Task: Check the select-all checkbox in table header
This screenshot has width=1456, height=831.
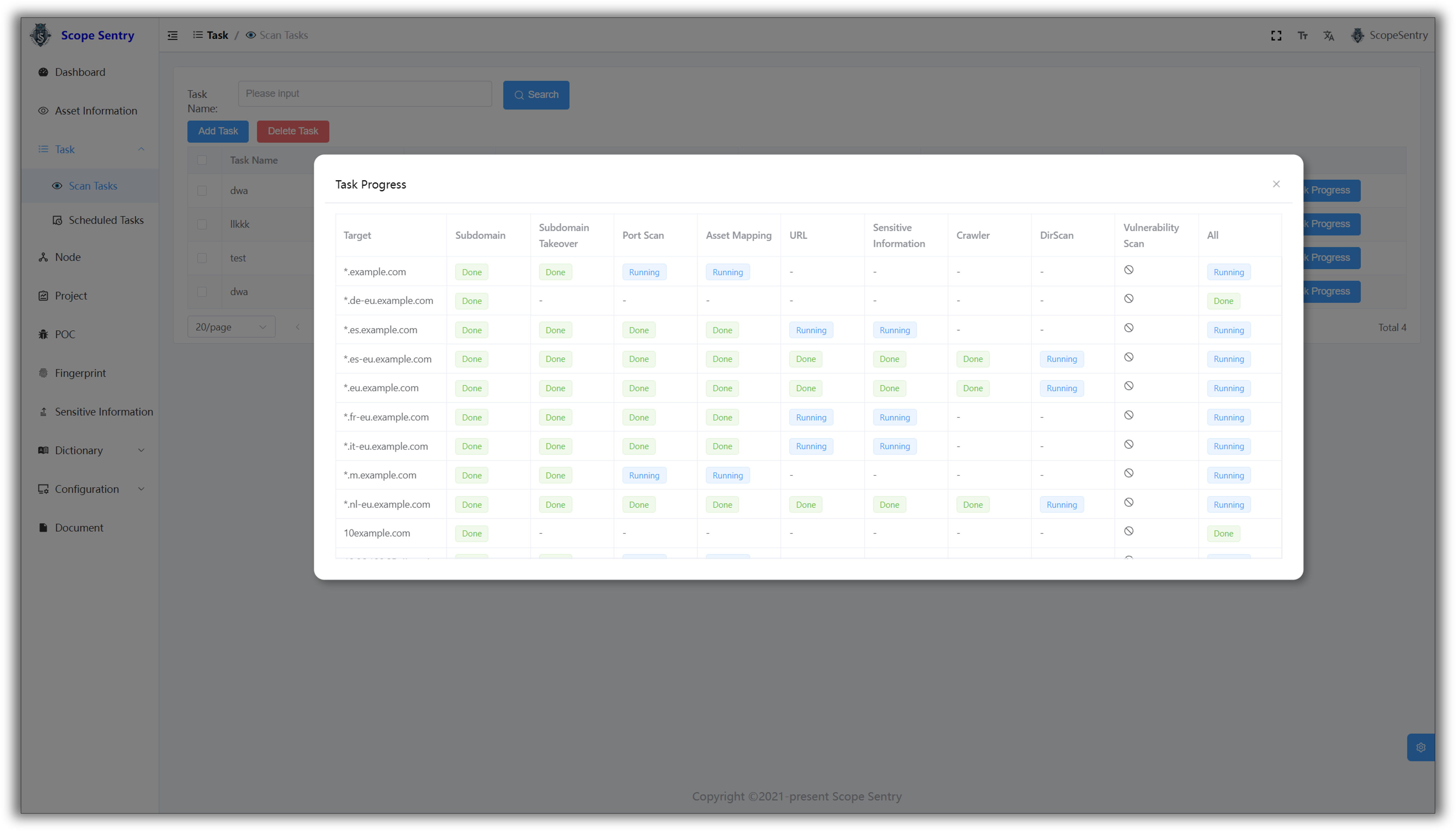Action: pyautogui.click(x=202, y=160)
